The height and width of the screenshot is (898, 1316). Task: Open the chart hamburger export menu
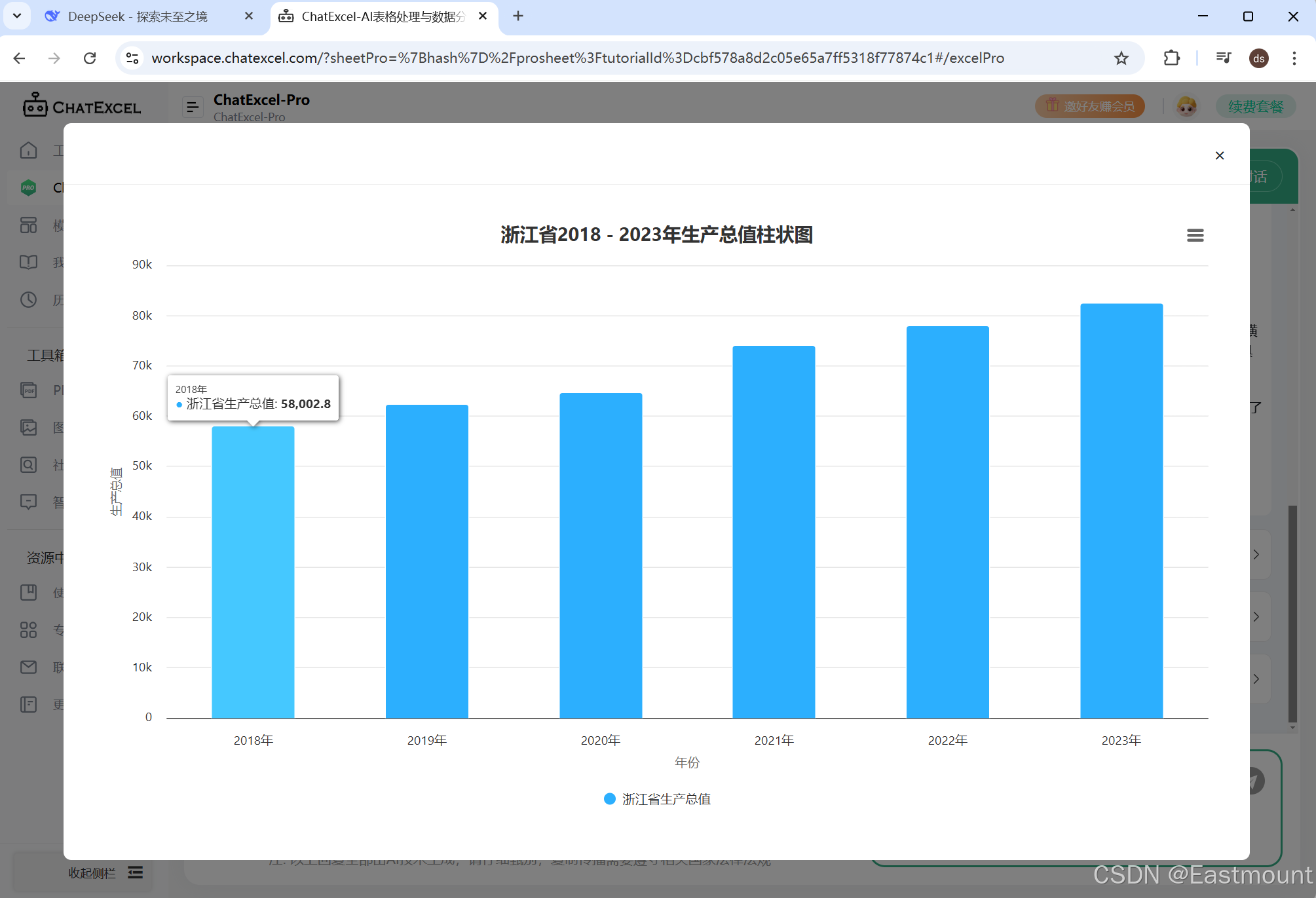[x=1195, y=235]
